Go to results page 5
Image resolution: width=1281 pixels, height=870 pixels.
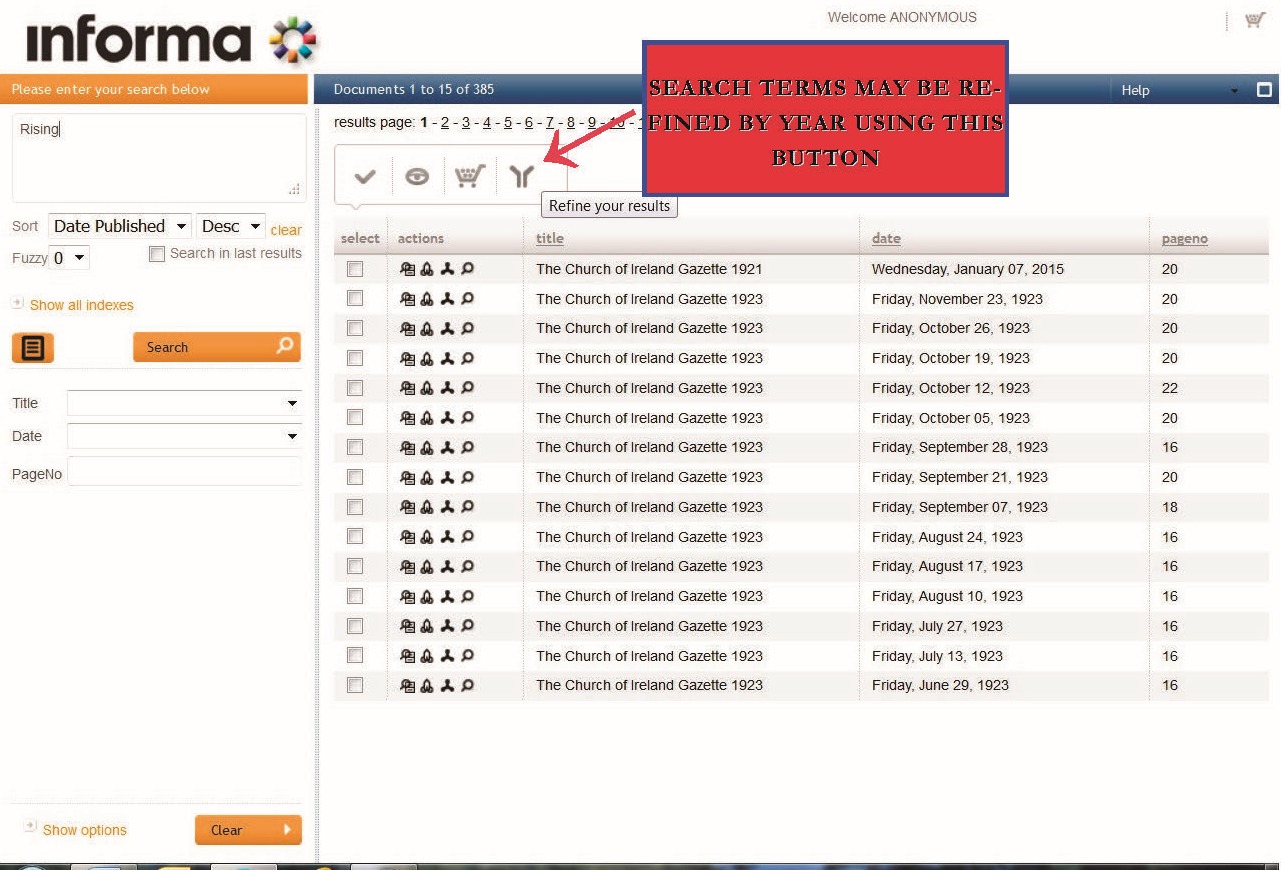pyautogui.click(x=508, y=122)
